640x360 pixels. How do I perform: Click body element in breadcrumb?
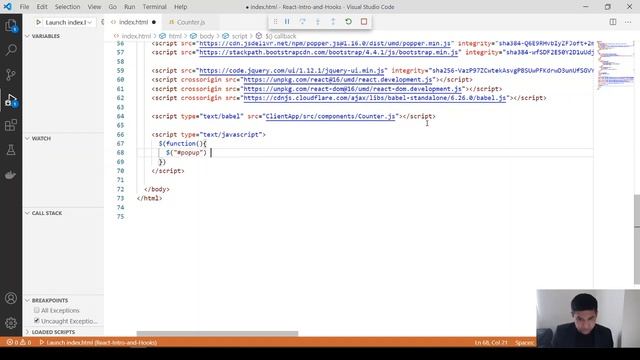(x=207, y=36)
